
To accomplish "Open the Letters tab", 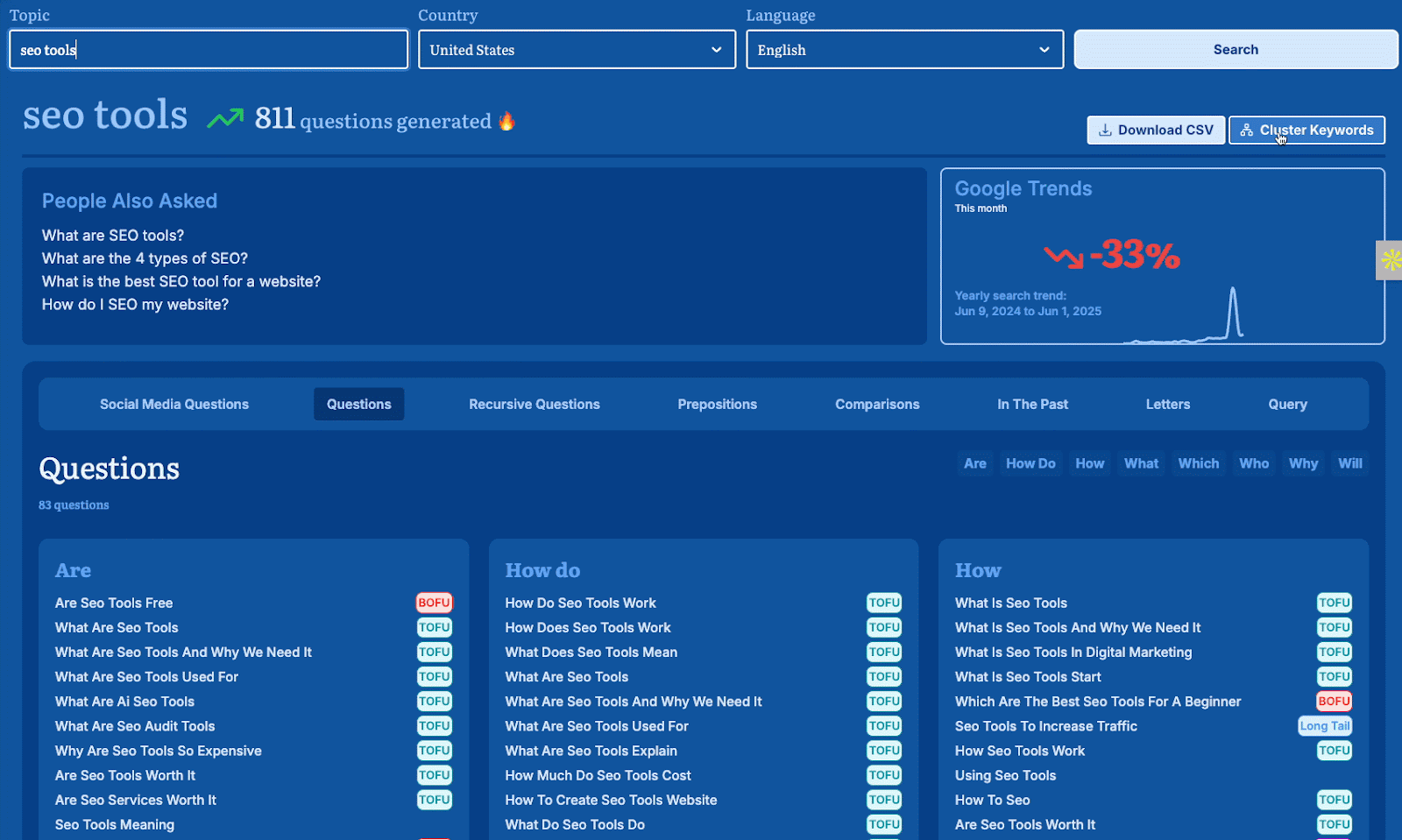I will coord(1168,404).
